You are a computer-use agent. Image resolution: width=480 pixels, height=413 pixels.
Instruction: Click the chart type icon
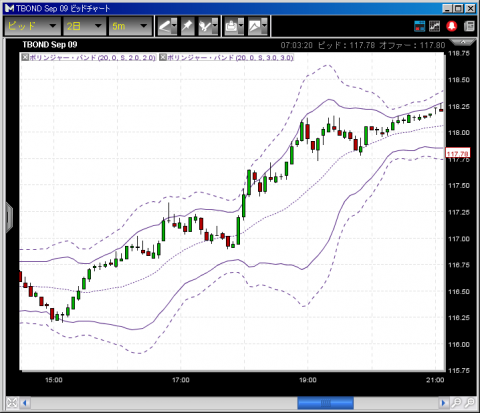click(x=255, y=26)
